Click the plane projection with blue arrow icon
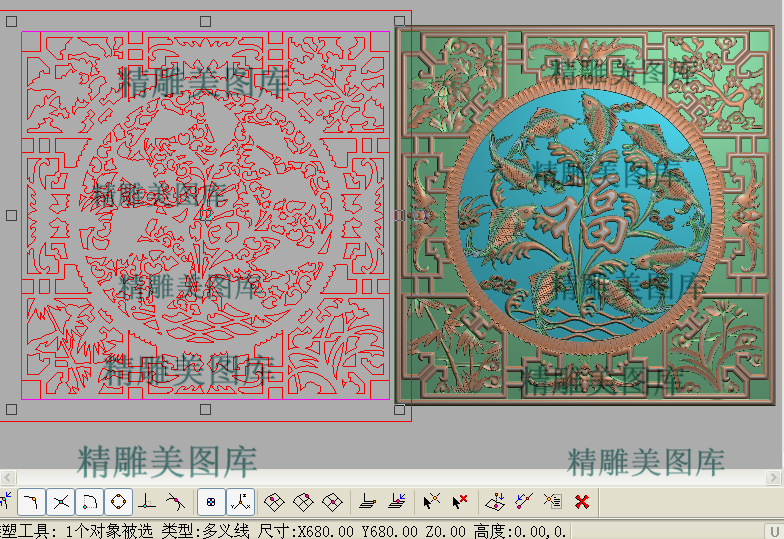This screenshot has width=784, height=539. pos(398,502)
